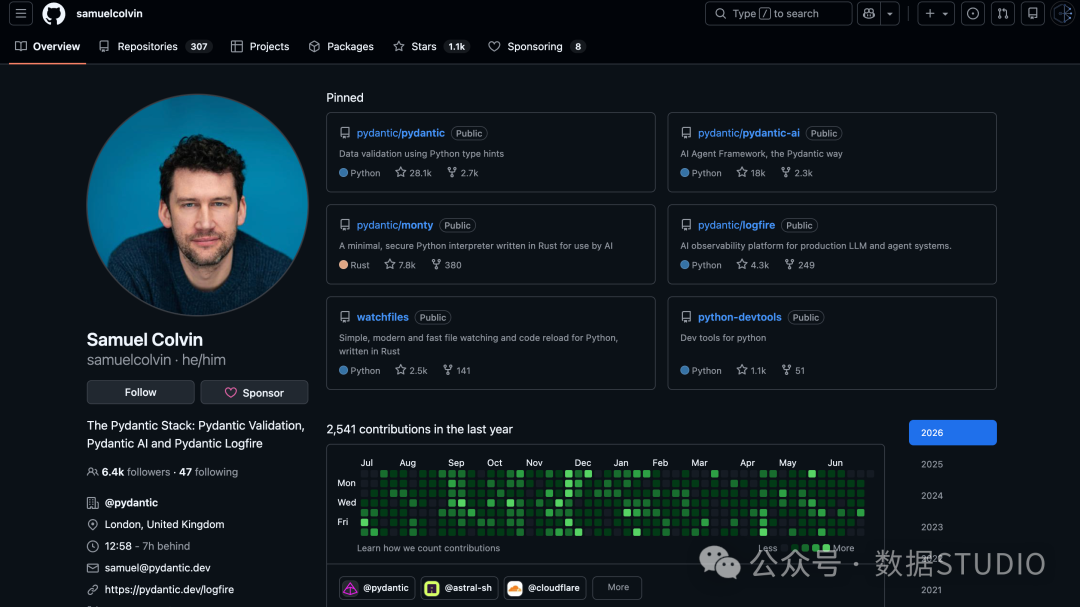This screenshot has width=1080, height=607.
Task: View 141 forks of watchfiles
Action: [x=456, y=370]
